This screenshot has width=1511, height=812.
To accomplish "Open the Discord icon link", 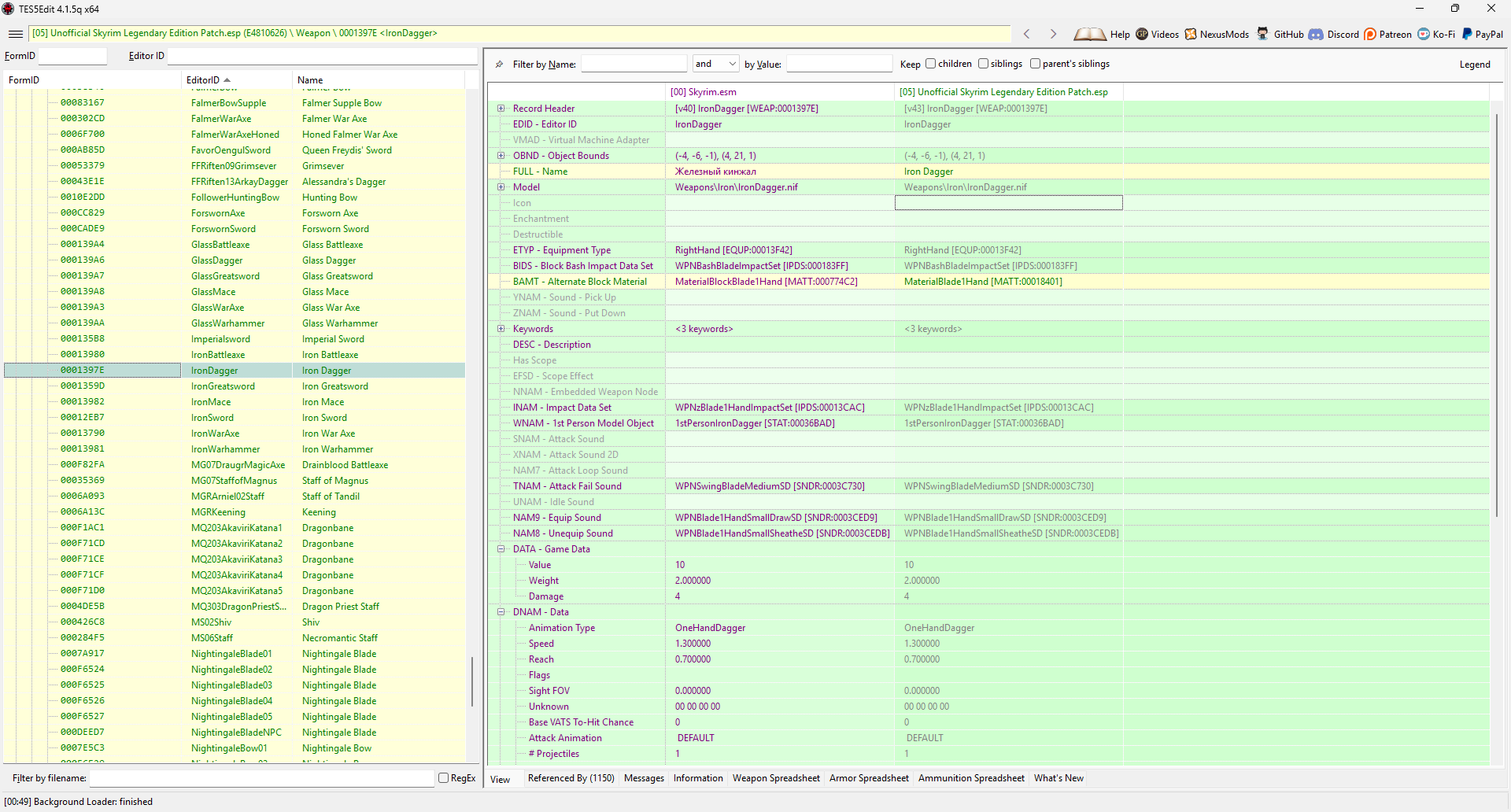I will (1316, 34).
